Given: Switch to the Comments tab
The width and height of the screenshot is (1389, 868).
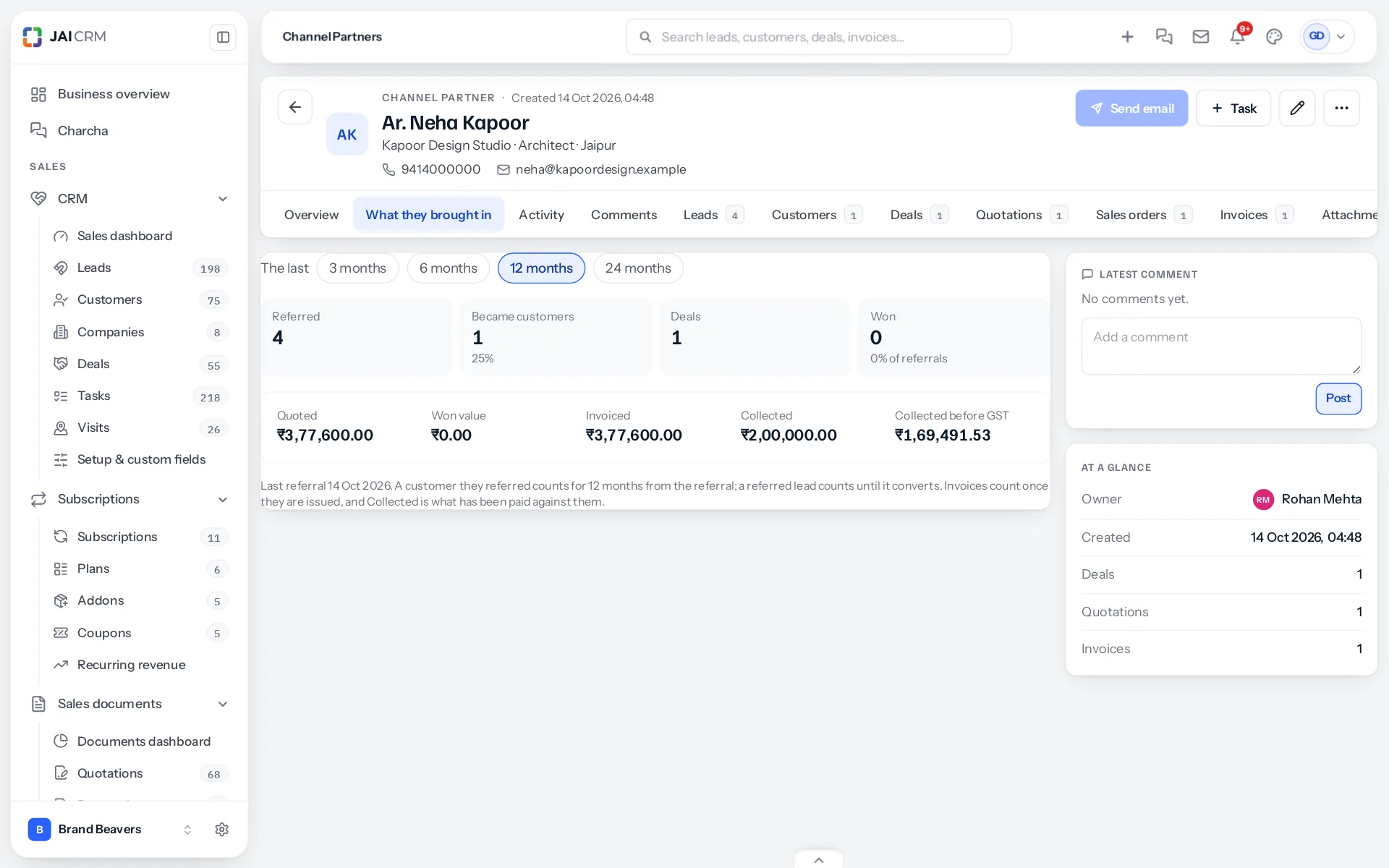Looking at the screenshot, I should 624,215.
